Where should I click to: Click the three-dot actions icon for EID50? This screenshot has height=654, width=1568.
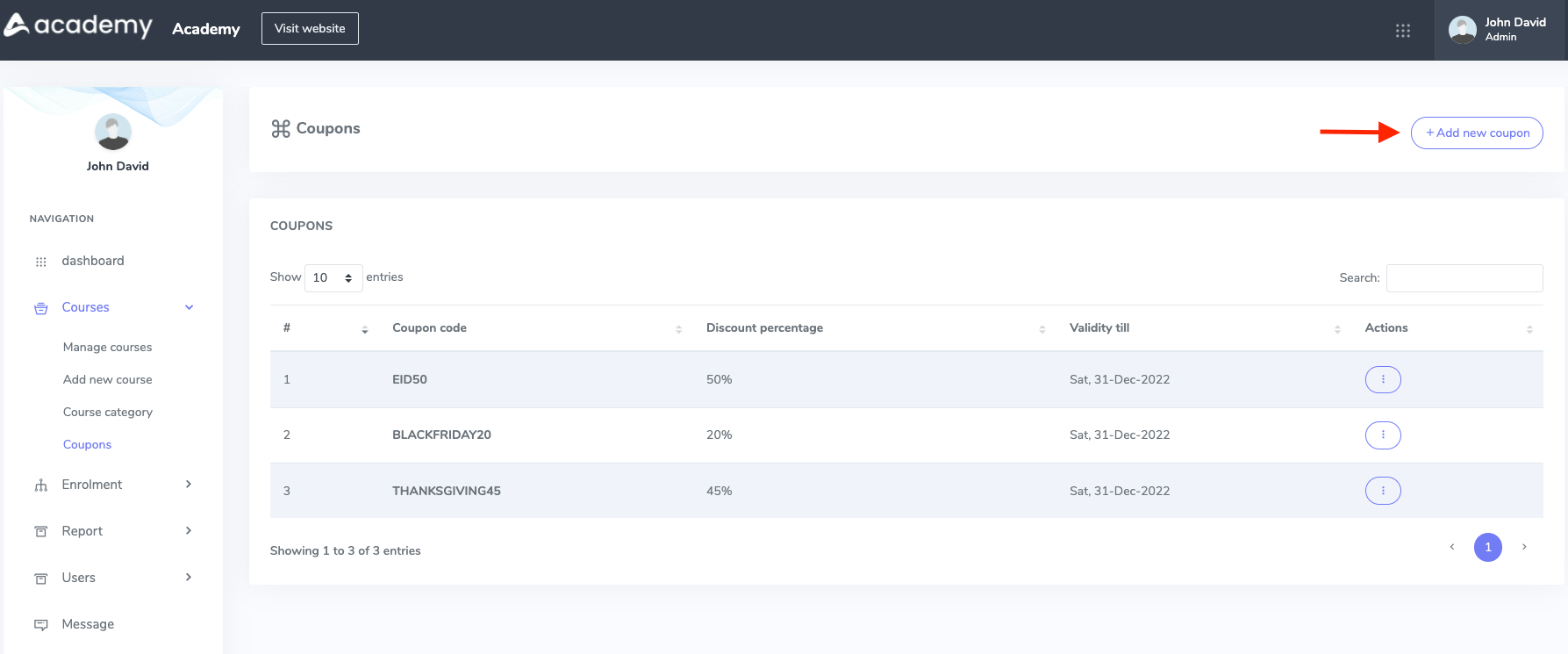(1382, 379)
